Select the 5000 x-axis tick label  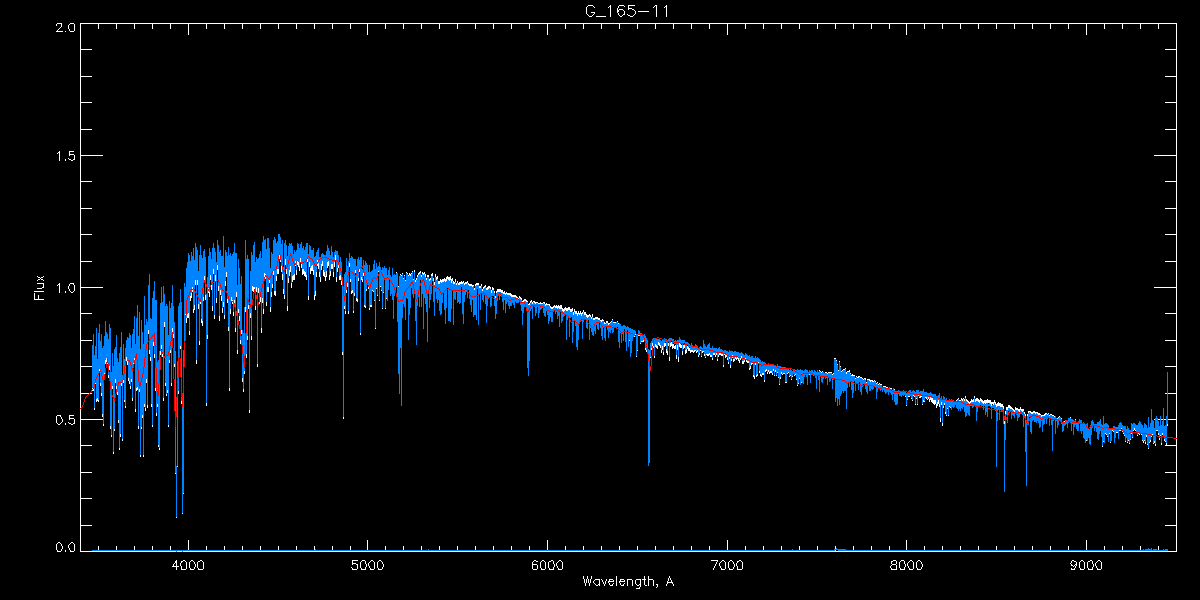pos(367,564)
